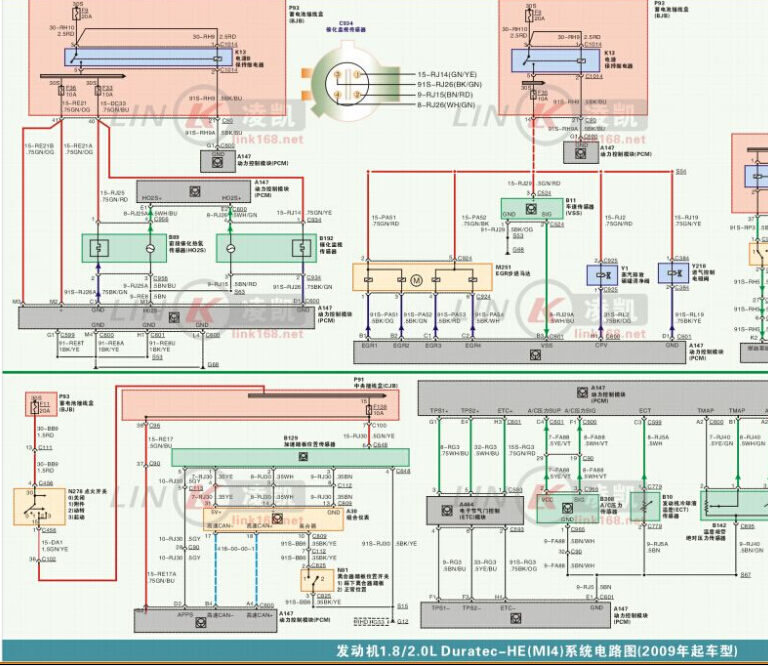Image resolution: width=768 pixels, height=666 pixels.
Task: Click the 418-00-00-1 CAN reference
Action: click(x=236, y=549)
